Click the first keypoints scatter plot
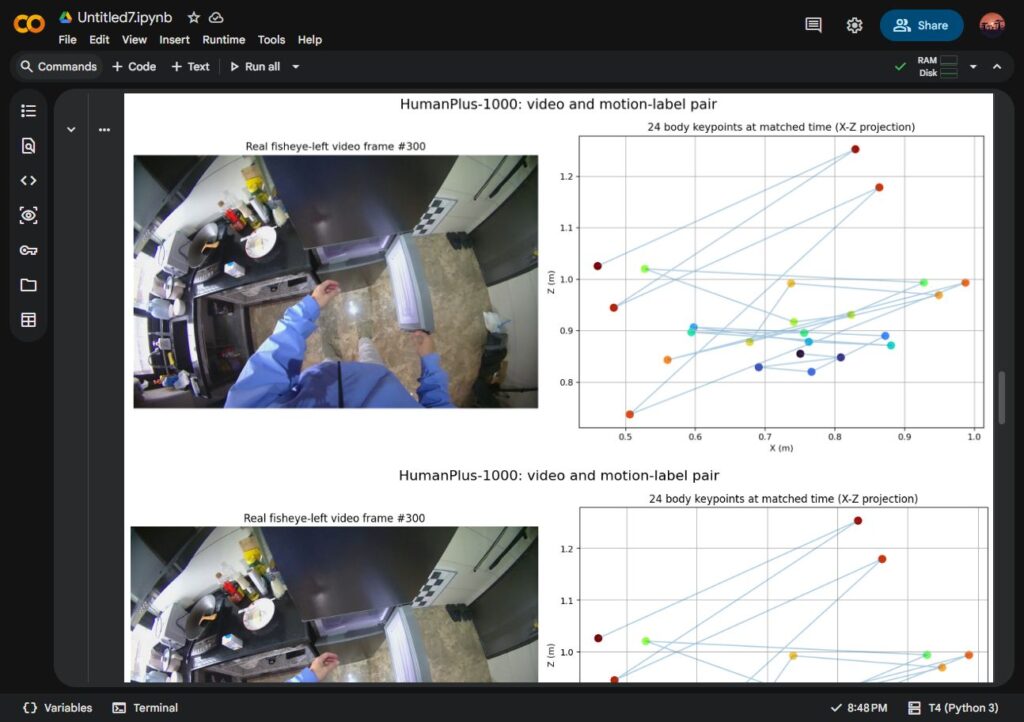The width and height of the screenshot is (1024, 722). point(781,282)
